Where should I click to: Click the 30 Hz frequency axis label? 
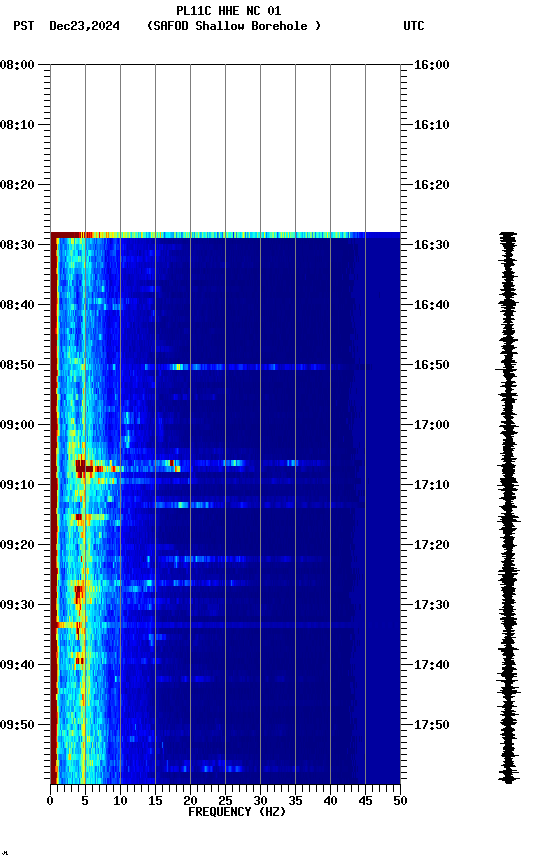pos(260,801)
